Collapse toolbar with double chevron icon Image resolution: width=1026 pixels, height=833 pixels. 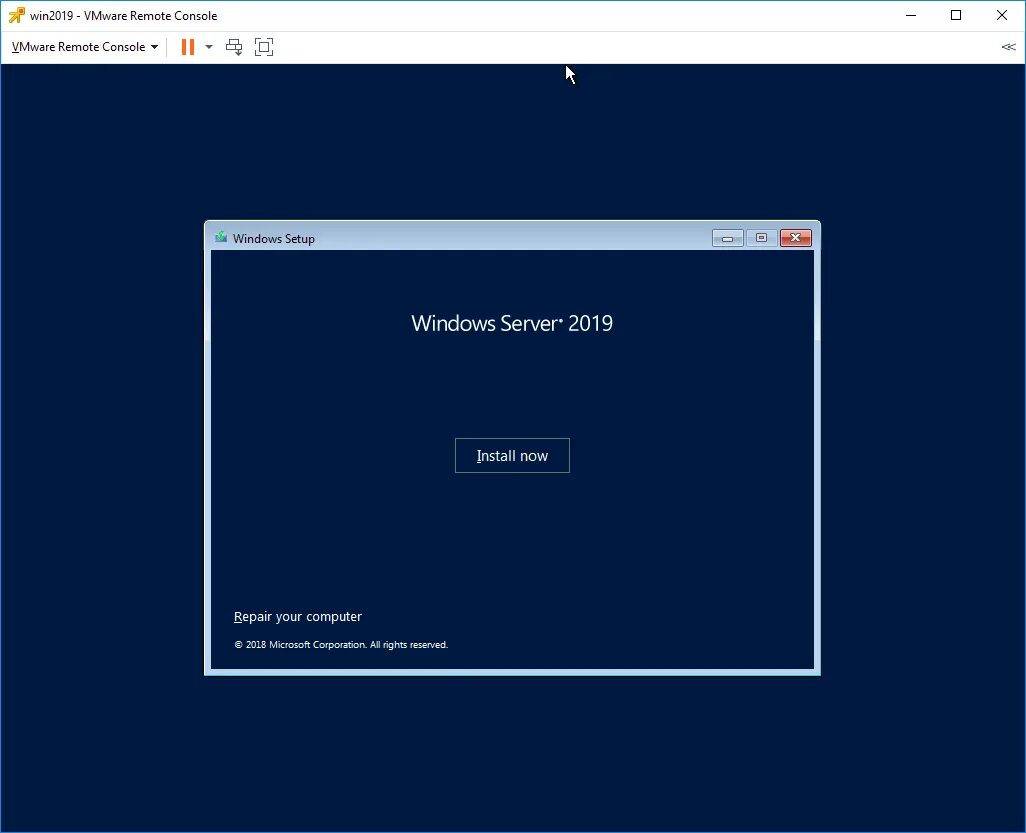tap(1008, 46)
